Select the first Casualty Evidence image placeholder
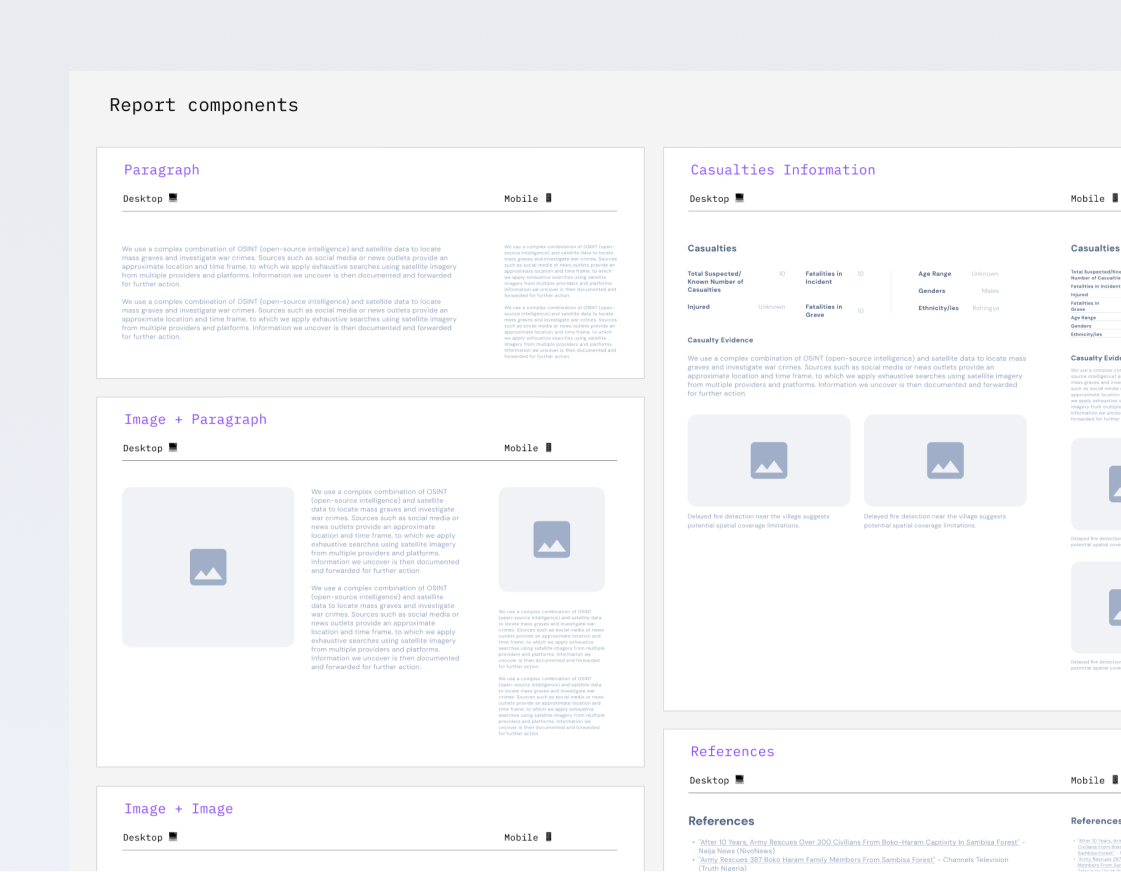The height and width of the screenshot is (872, 1121). pos(769,460)
